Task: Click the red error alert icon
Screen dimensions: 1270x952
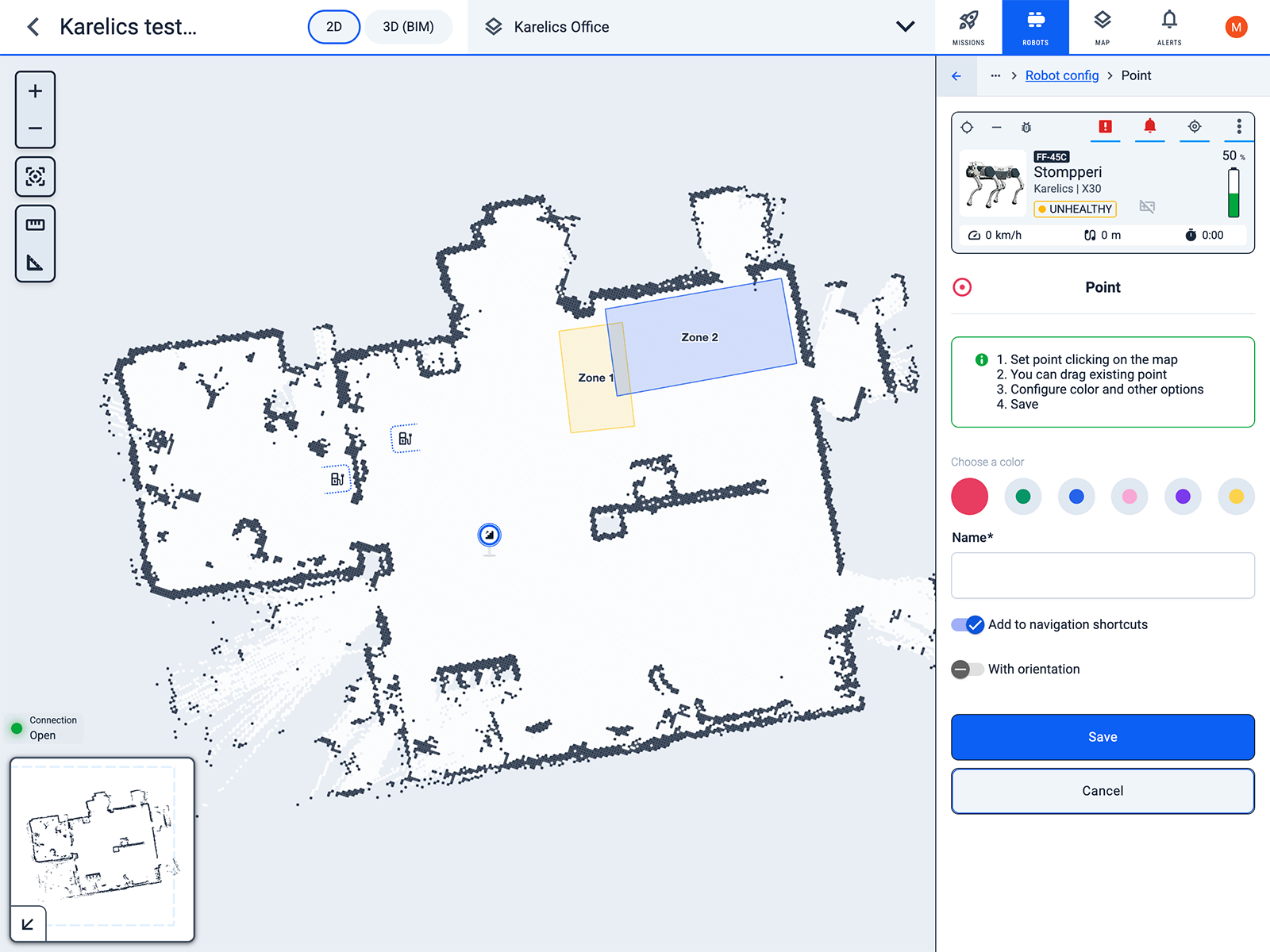Action: tap(1105, 127)
